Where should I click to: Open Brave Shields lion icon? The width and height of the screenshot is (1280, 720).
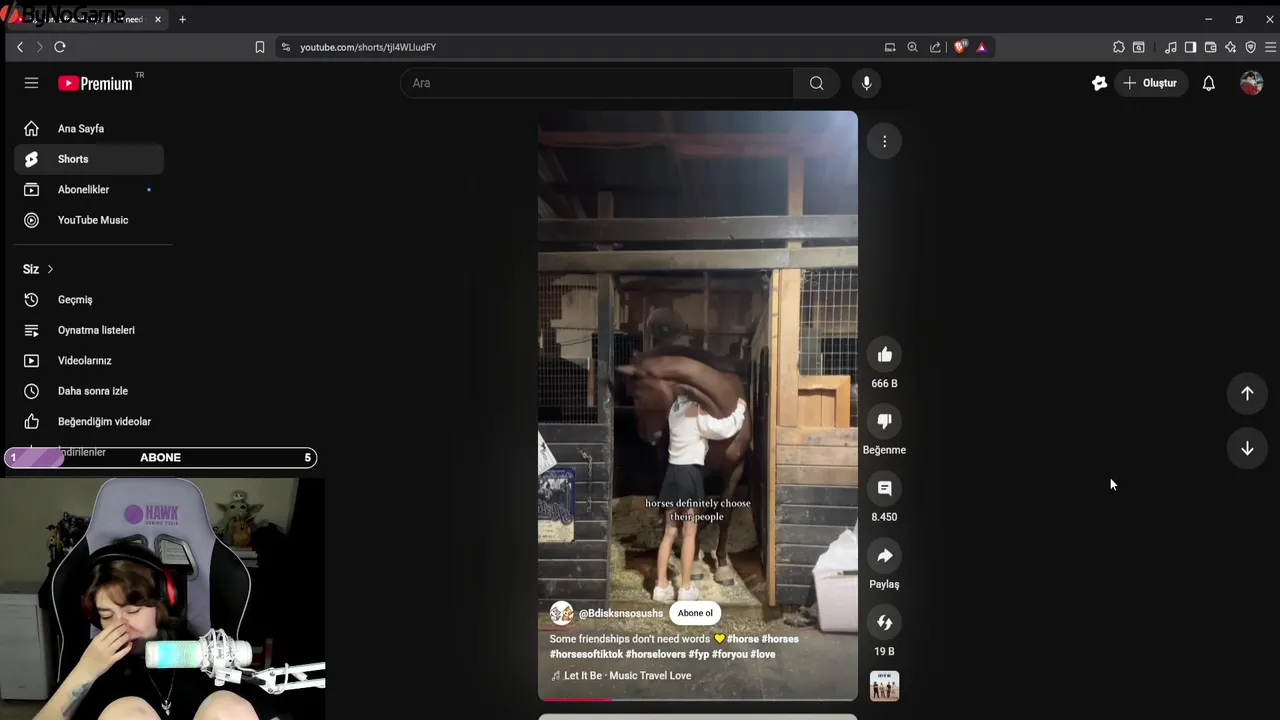[x=961, y=47]
